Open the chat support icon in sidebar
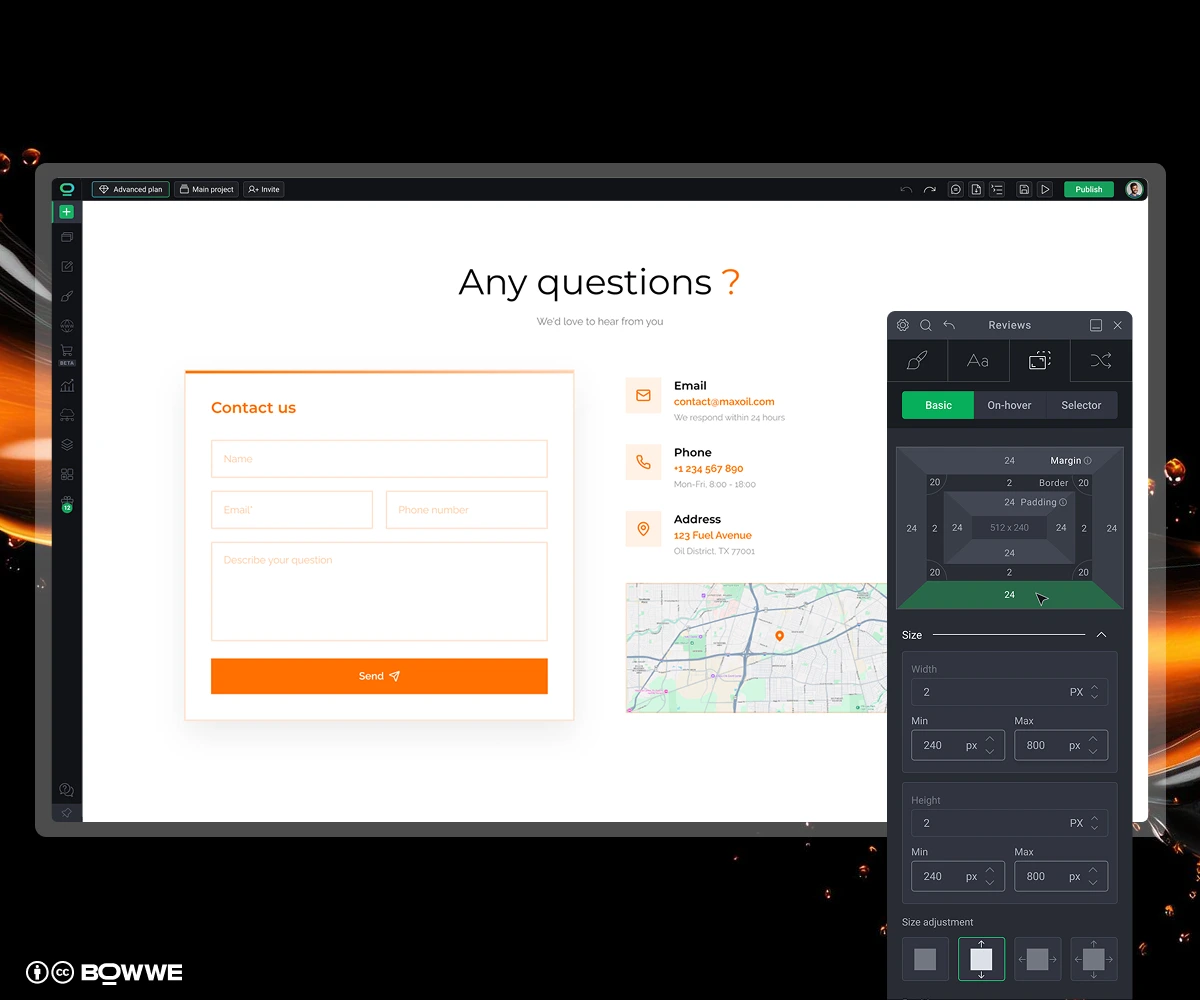1200x1000 pixels. pos(67,790)
